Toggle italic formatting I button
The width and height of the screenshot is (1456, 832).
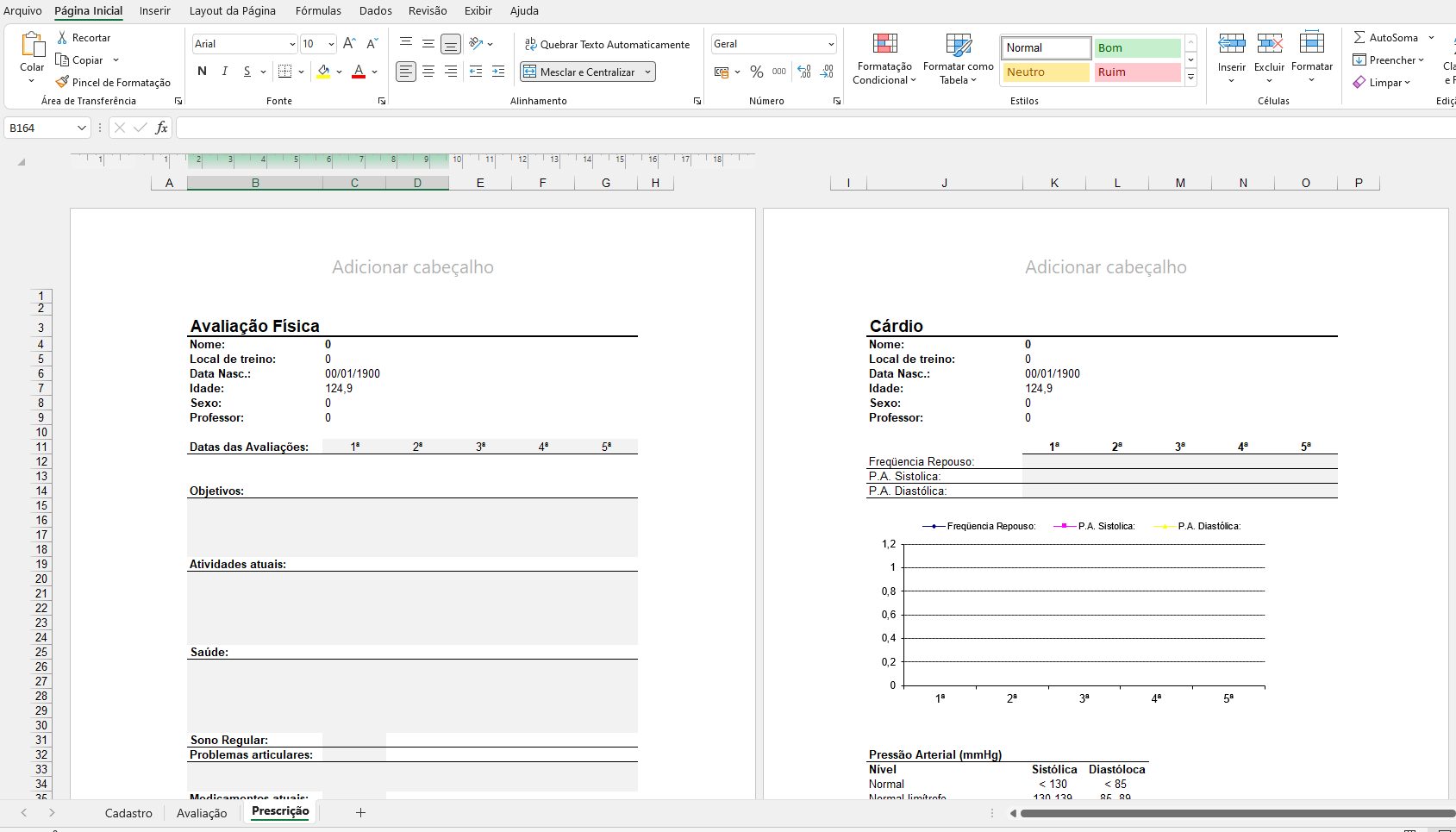pyautogui.click(x=225, y=72)
